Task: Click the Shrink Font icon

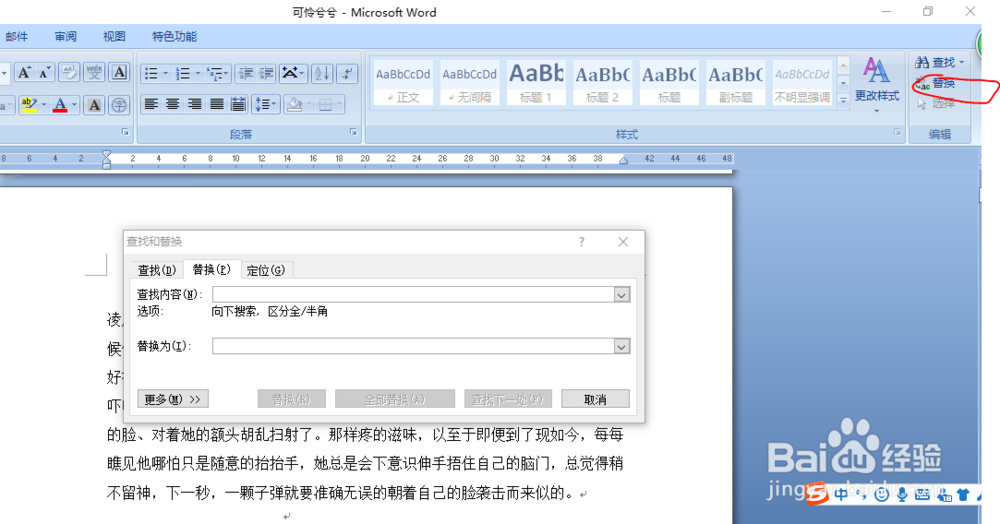Action: [44, 73]
